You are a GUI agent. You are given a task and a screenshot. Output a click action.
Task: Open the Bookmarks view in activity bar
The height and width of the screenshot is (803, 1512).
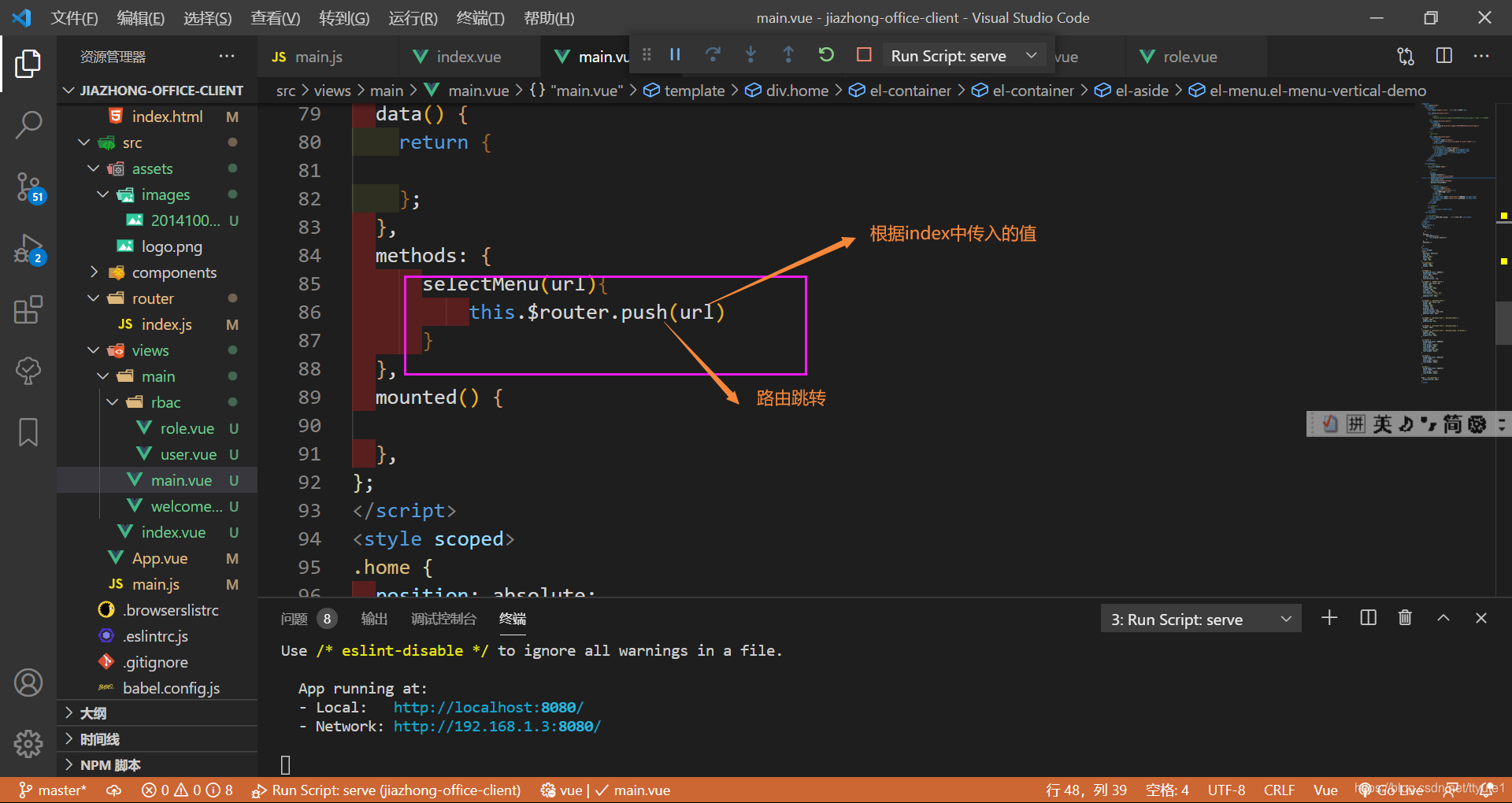(x=28, y=432)
